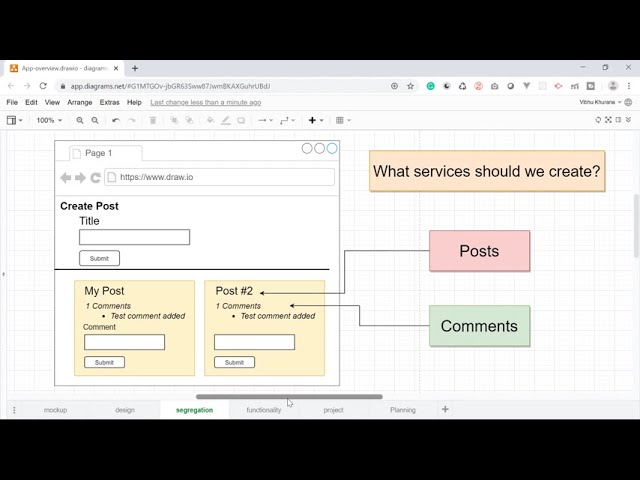Switch to the mockup page tab
Screen dimensions: 640x480
point(56,410)
